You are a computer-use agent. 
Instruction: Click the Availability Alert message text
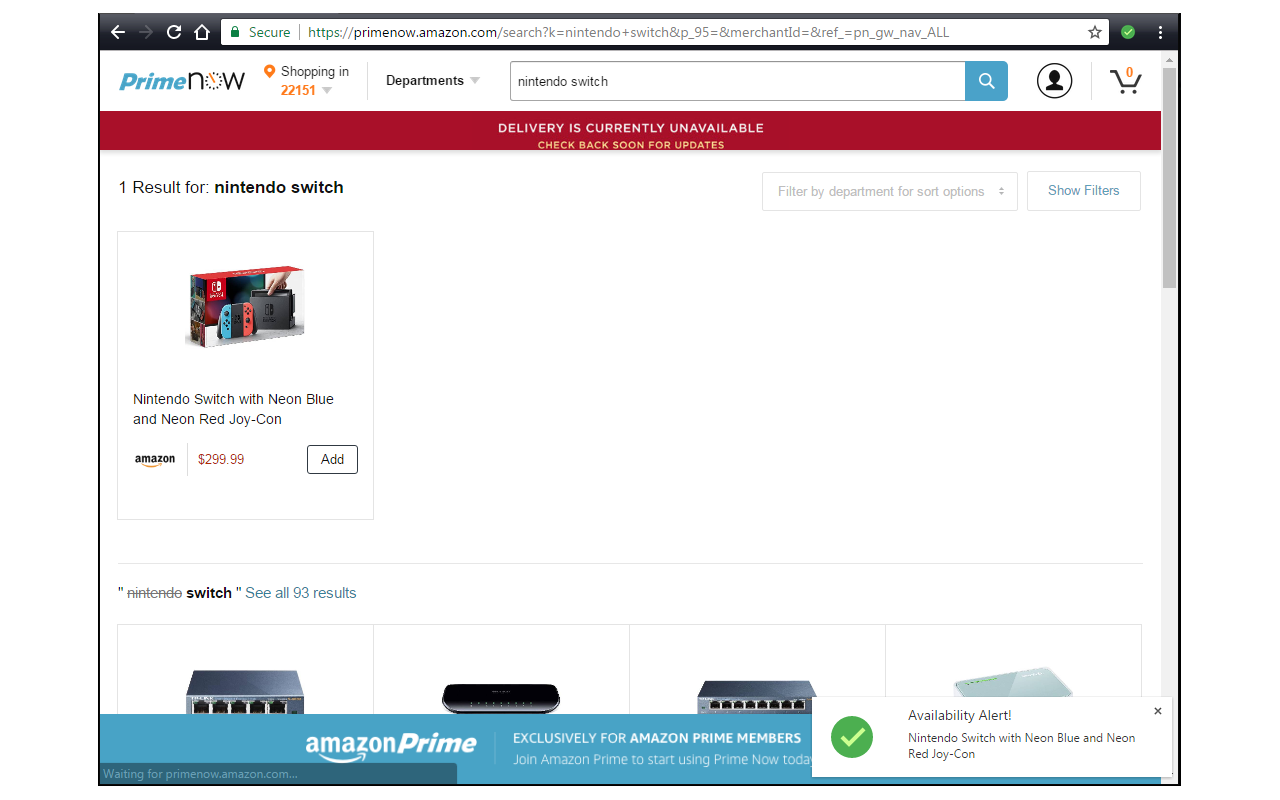(1021, 746)
